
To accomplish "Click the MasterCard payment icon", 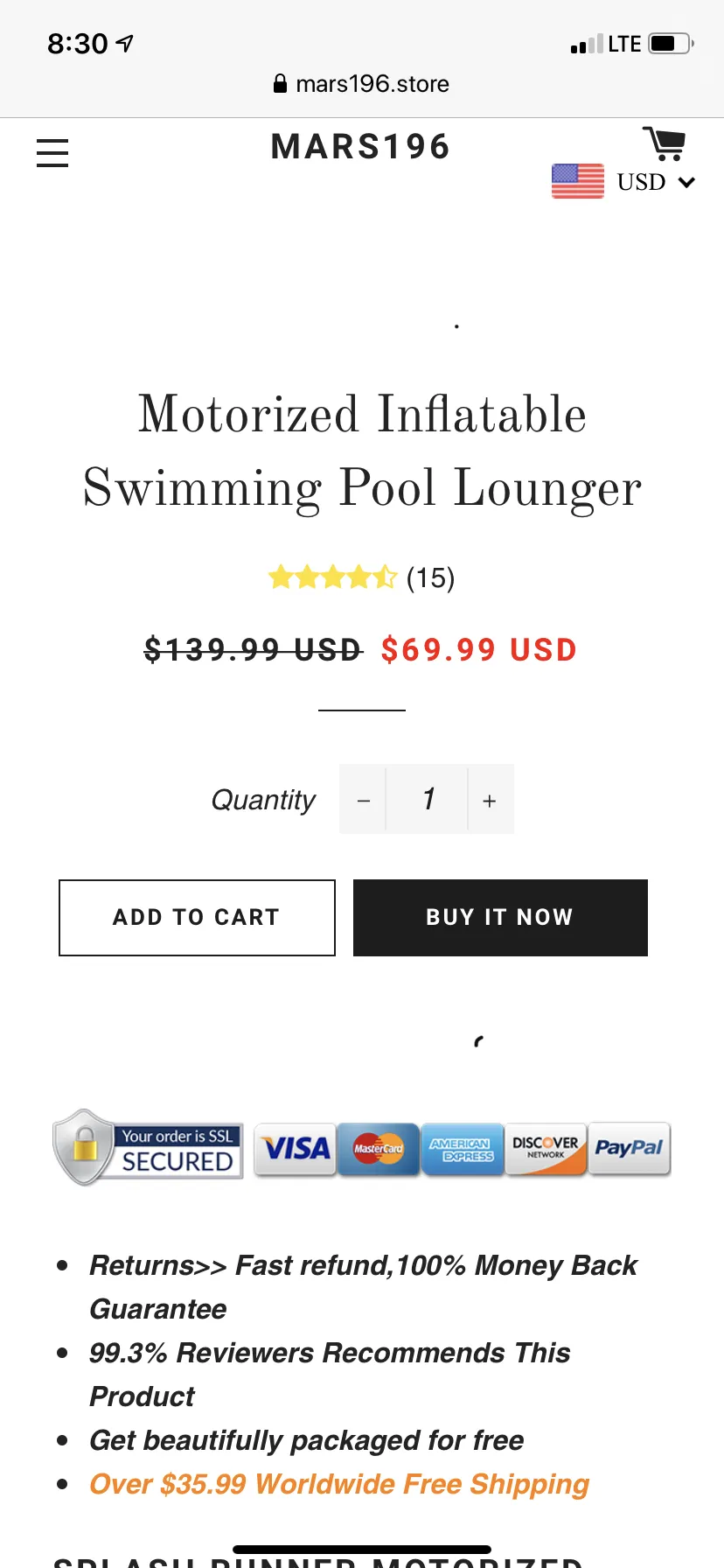I will click(379, 1149).
